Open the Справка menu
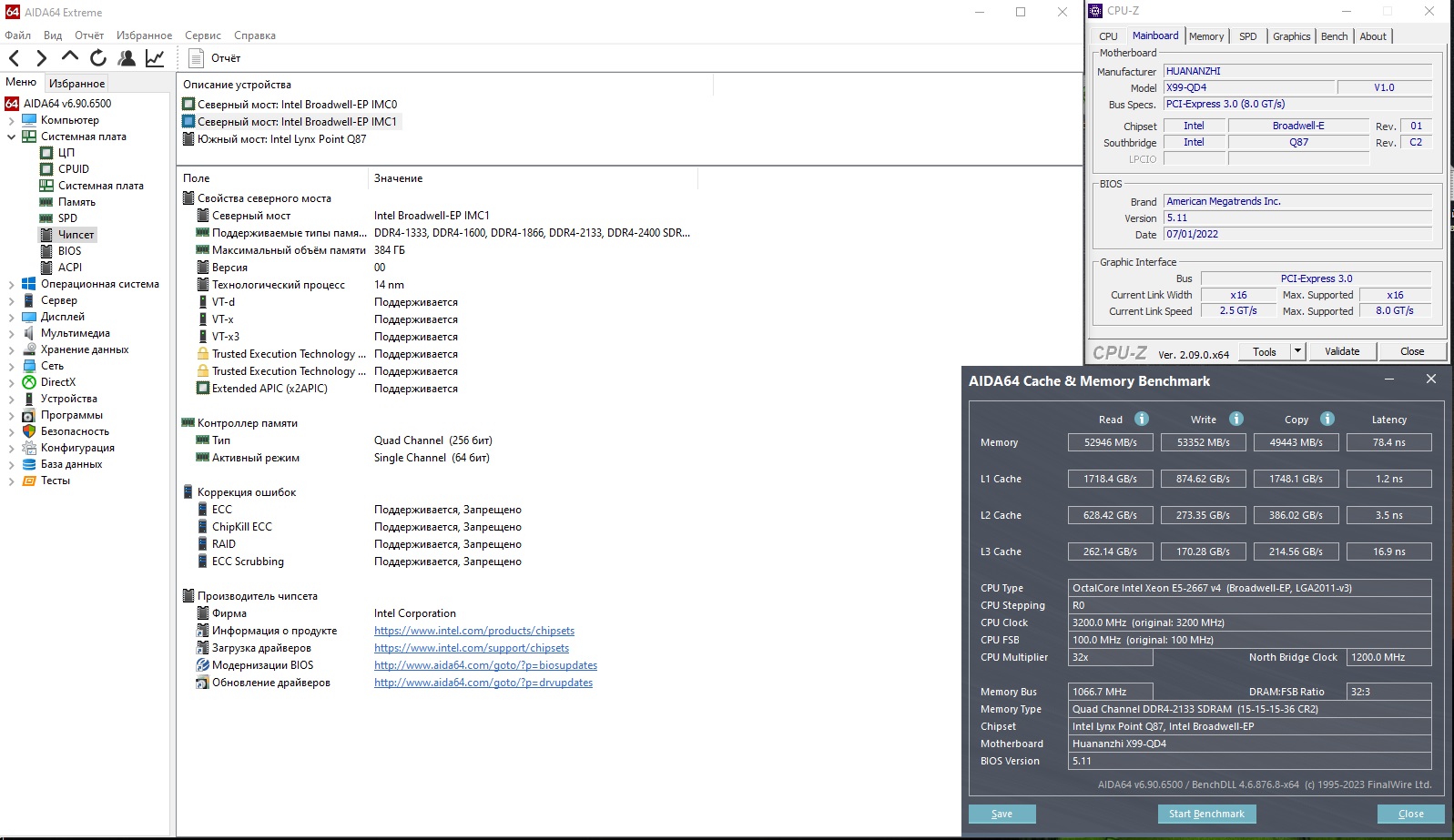This screenshot has width=1454, height=840. (255, 35)
